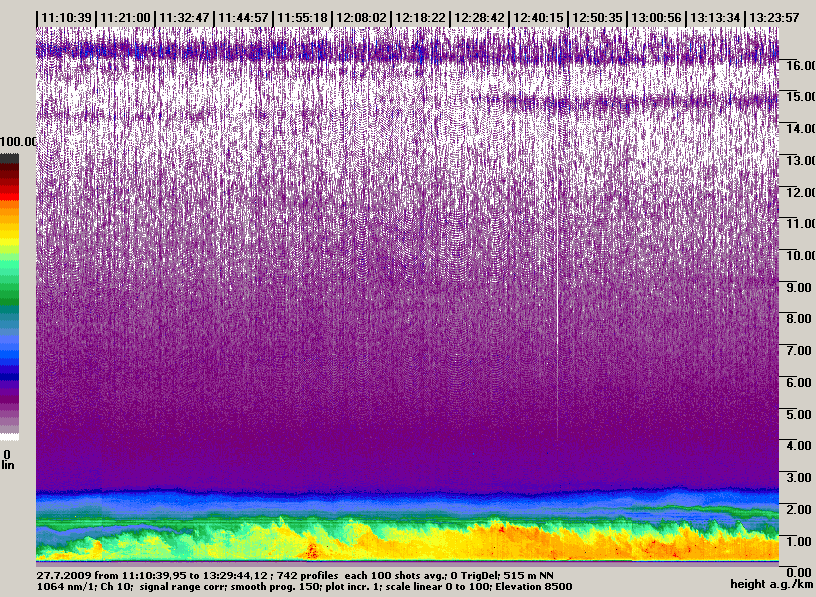This screenshot has width=816, height=597.
Task: Select the 15.00 height label
Action: pos(800,96)
